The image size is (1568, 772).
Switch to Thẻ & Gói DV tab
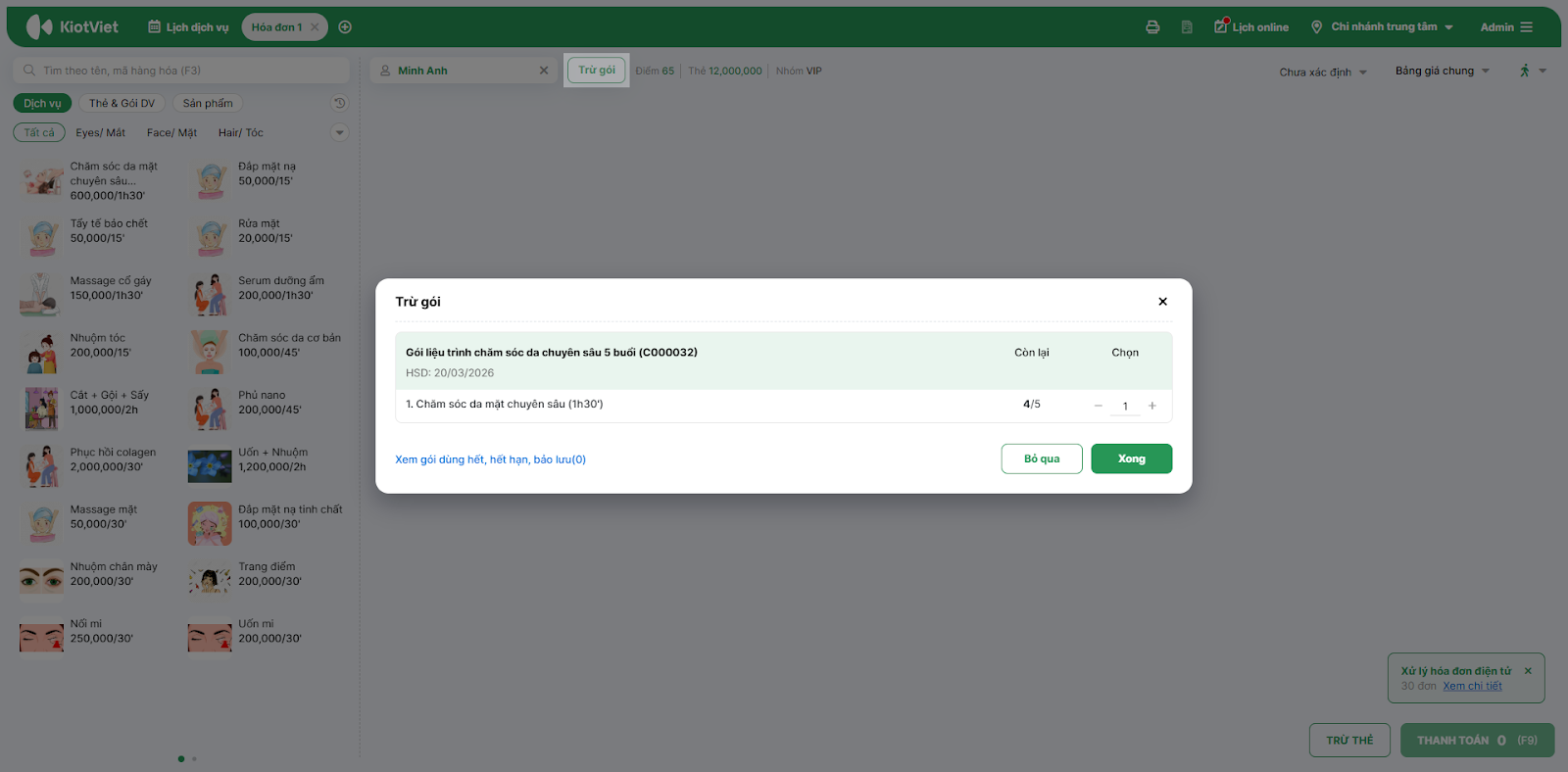(122, 103)
